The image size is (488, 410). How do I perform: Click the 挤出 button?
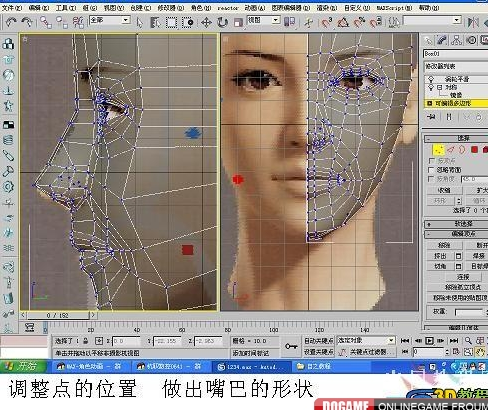[x=440, y=256]
